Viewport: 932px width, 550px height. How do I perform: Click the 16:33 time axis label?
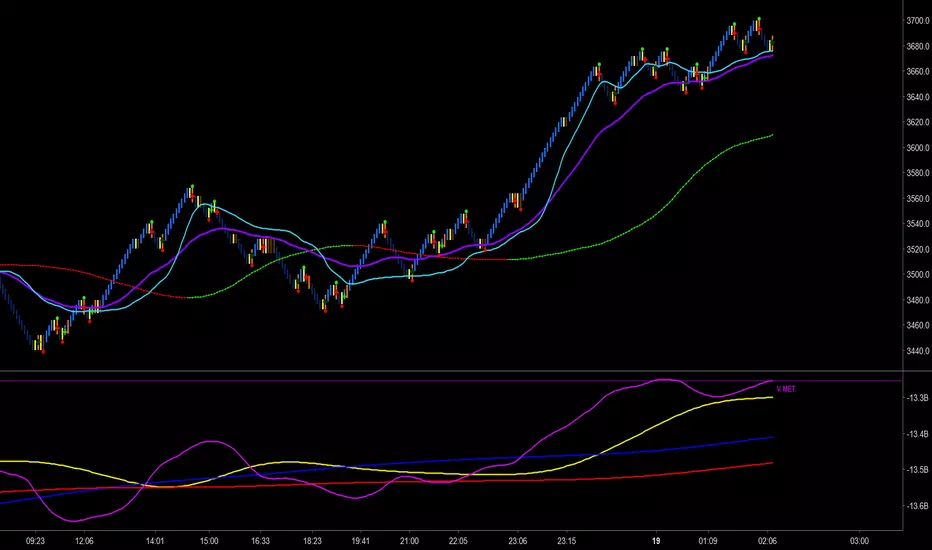point(260,541)
